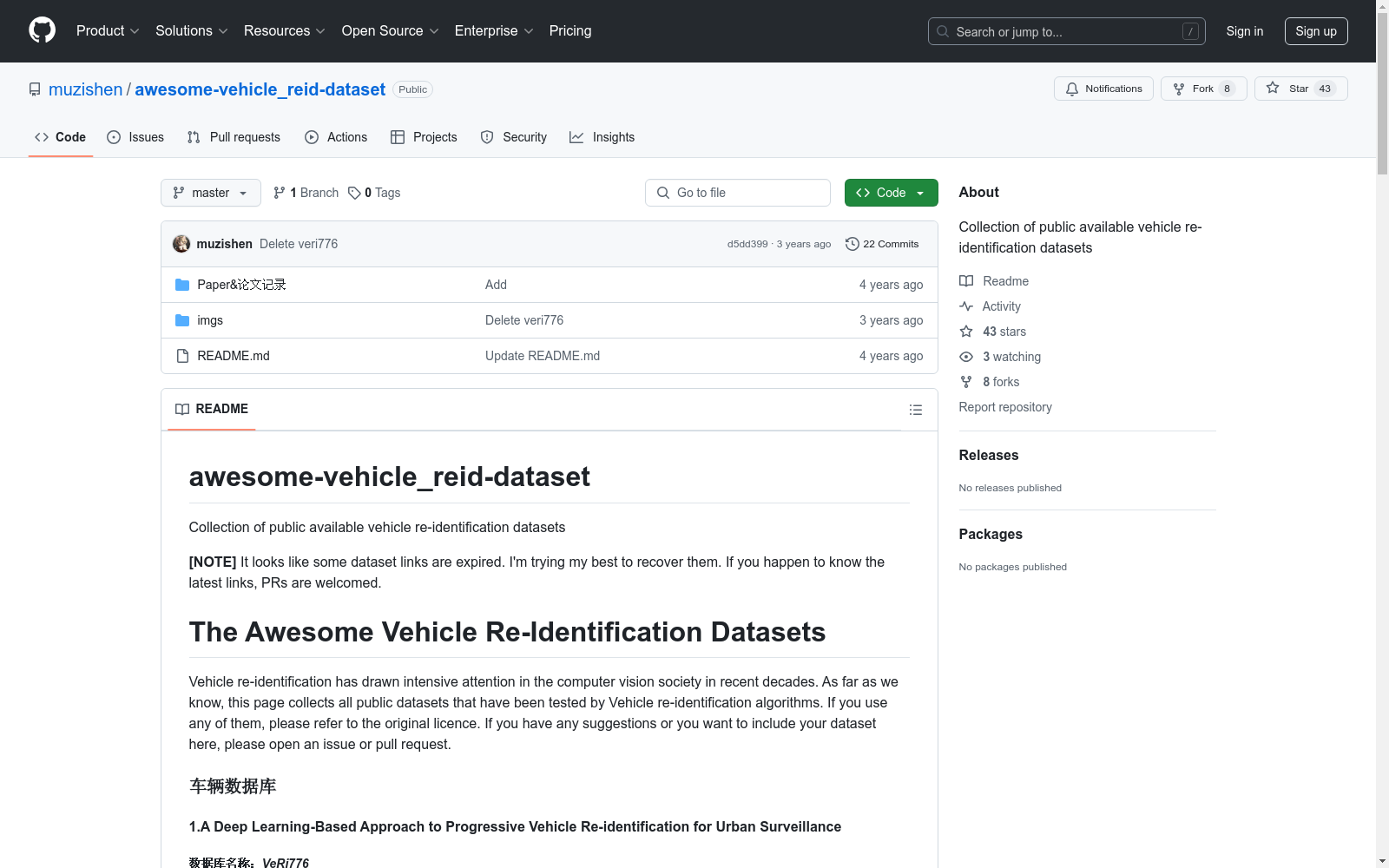Click the Activity pulse icon
Viewport: 1389px width, 868px height.
tap(966, 306)
